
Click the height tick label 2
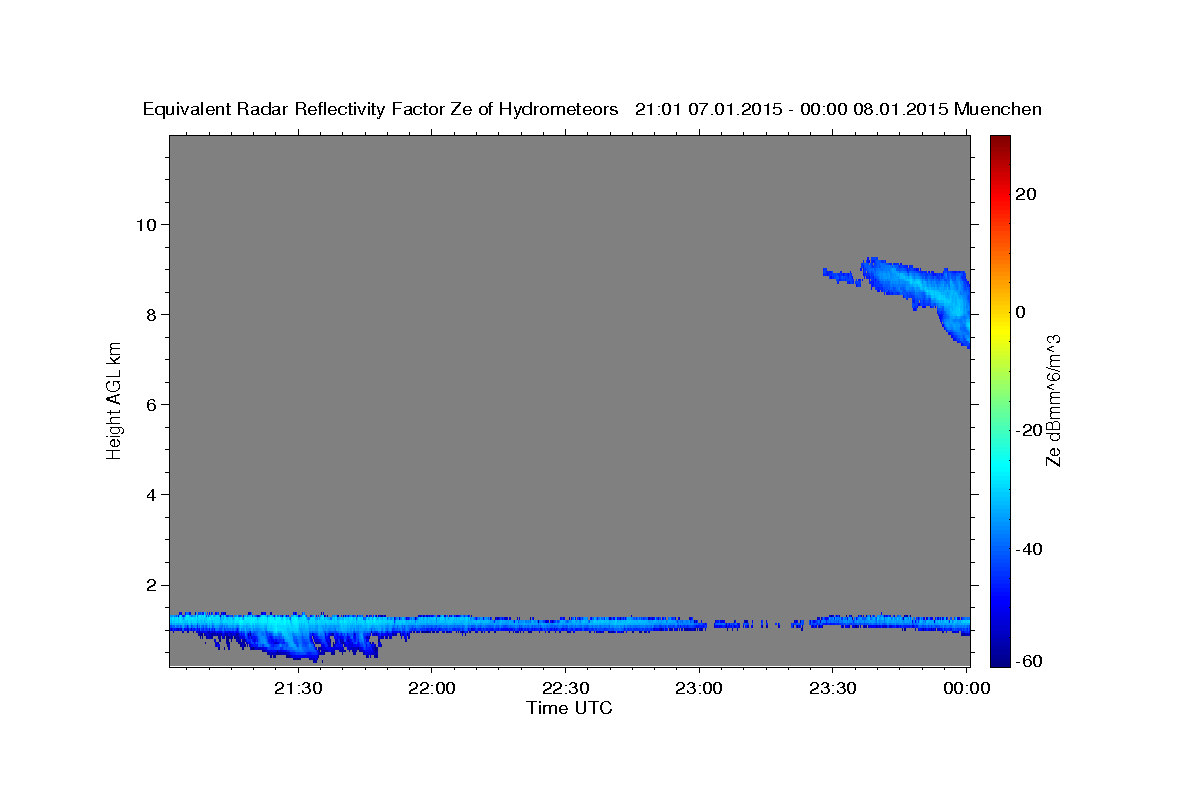(x=151, y=585)
